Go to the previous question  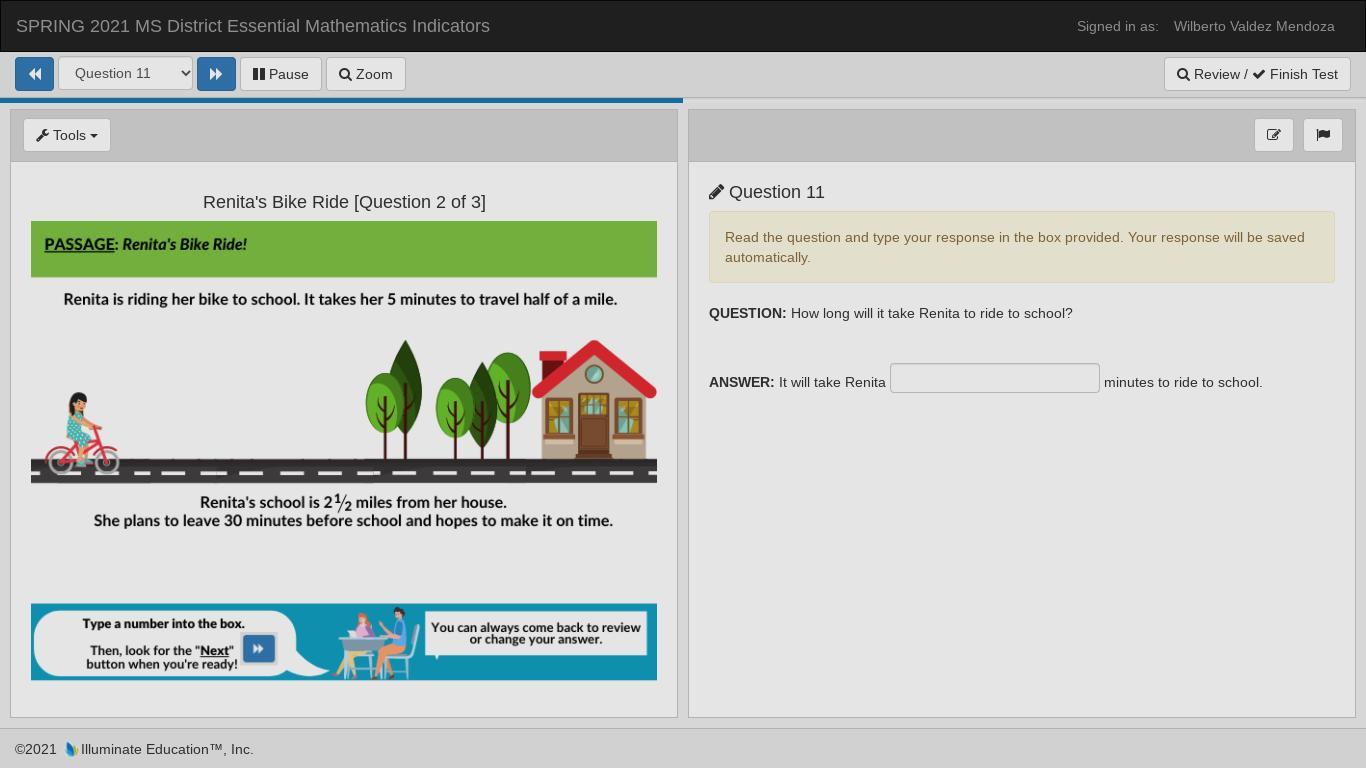pyautogui.click(x=34, y=74)
